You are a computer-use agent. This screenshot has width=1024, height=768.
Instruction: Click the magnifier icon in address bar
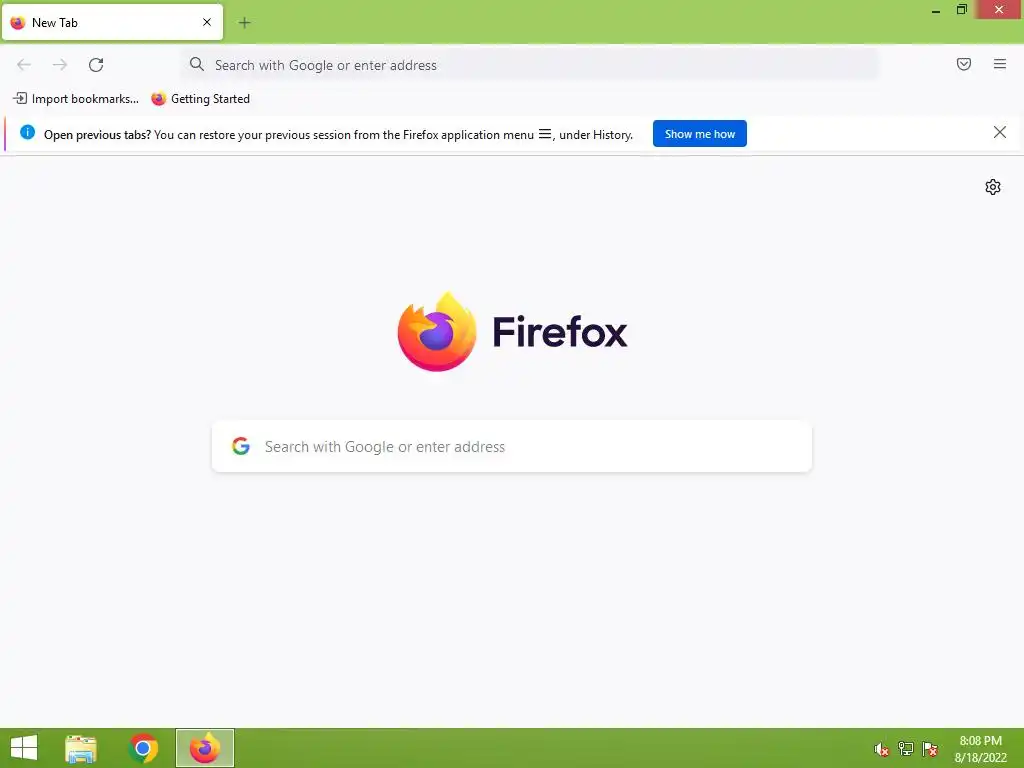pyautogui.click(x=197, y=64)
